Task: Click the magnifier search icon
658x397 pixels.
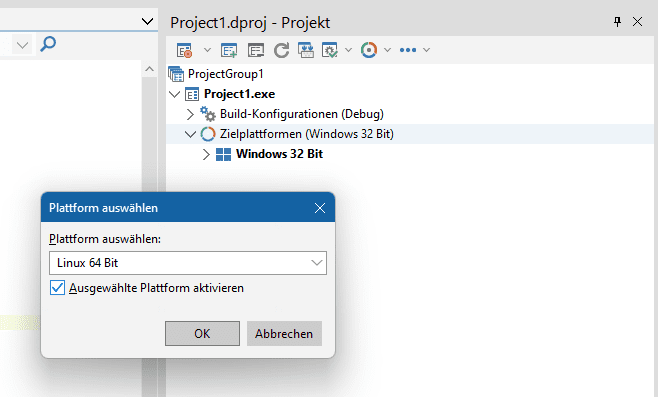Action: 48,44
